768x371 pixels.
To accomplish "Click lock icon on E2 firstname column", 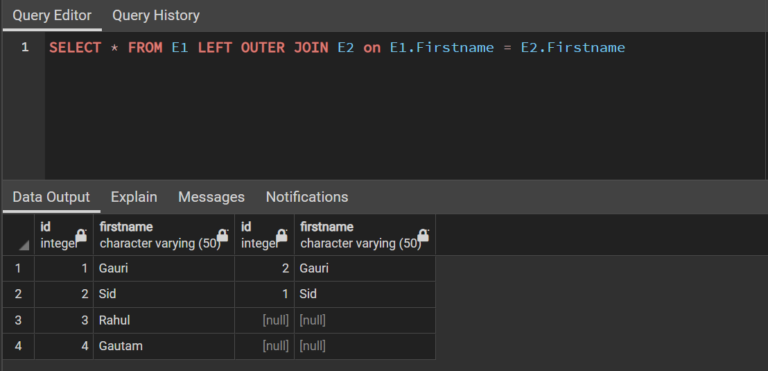I will tap(423, 235).
